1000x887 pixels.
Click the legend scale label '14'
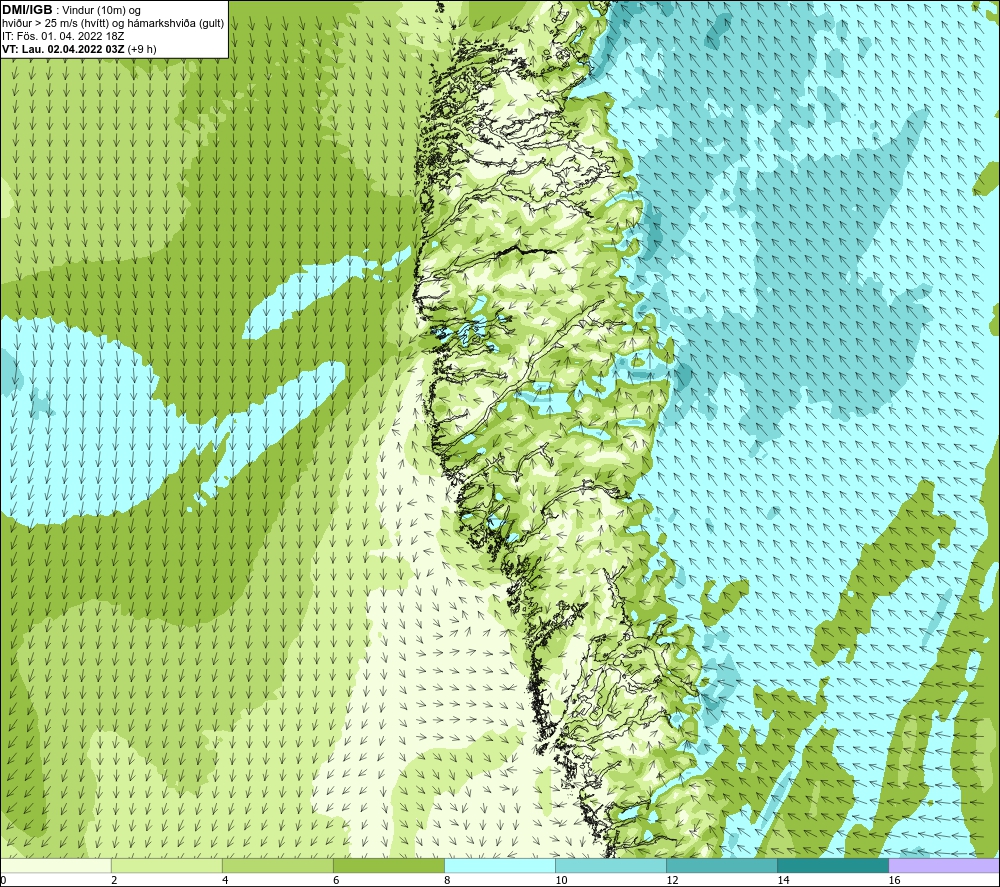click(x=783, y=880)
